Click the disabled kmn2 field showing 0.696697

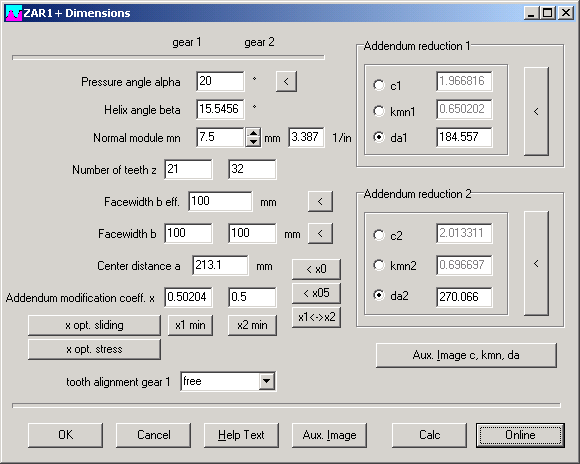coord(464,265)
